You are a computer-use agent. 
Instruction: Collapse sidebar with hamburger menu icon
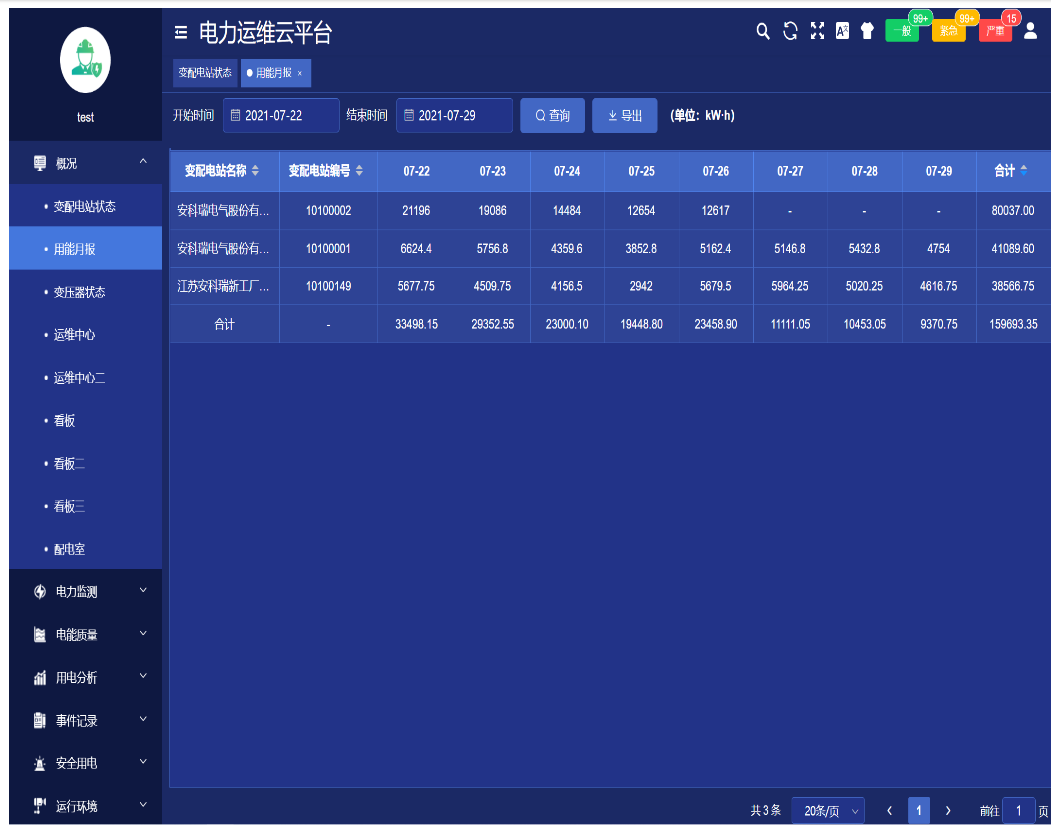click(181, 33)
